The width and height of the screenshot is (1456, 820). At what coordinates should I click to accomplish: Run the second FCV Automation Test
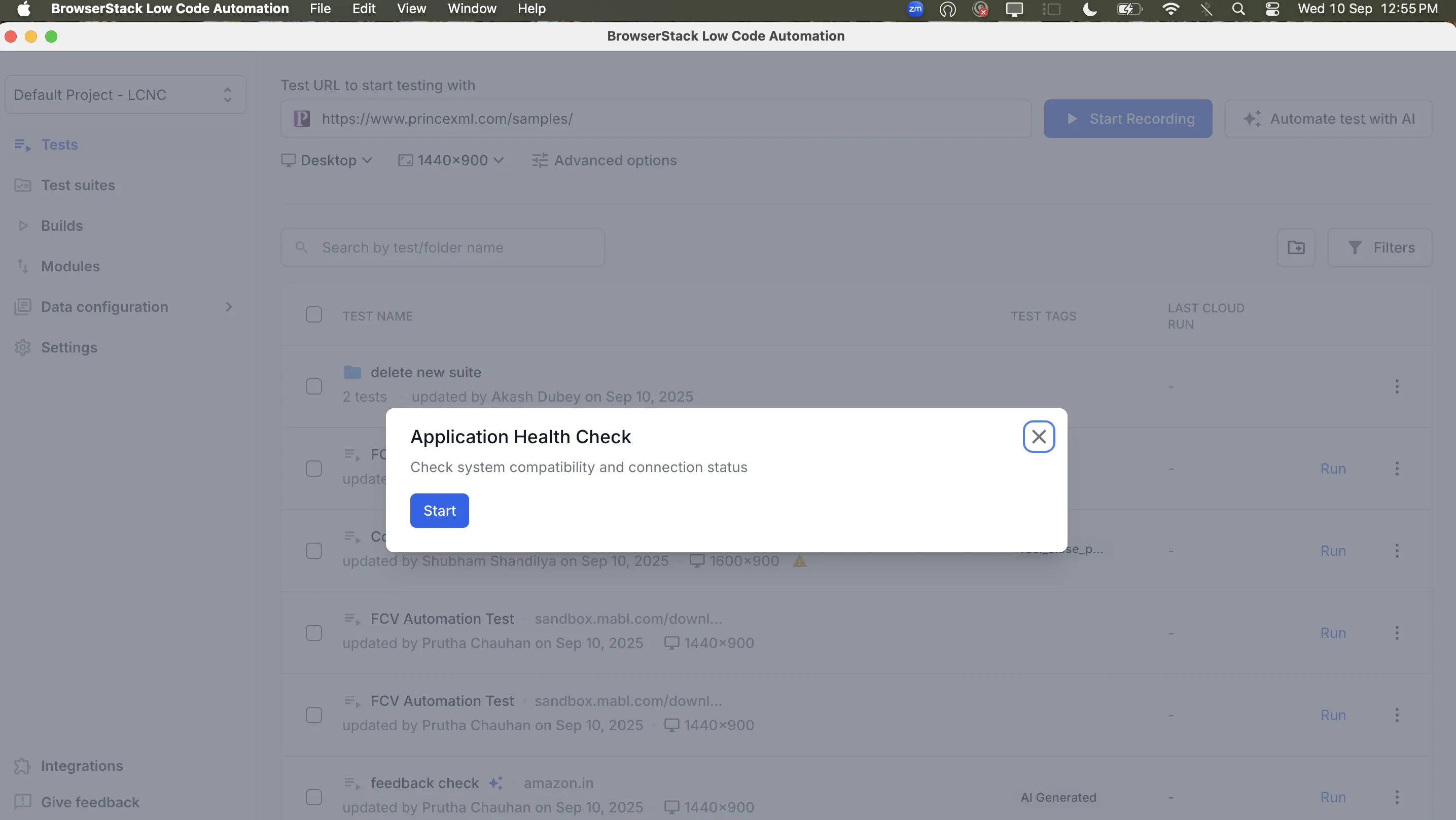(x=1333, y=715)
